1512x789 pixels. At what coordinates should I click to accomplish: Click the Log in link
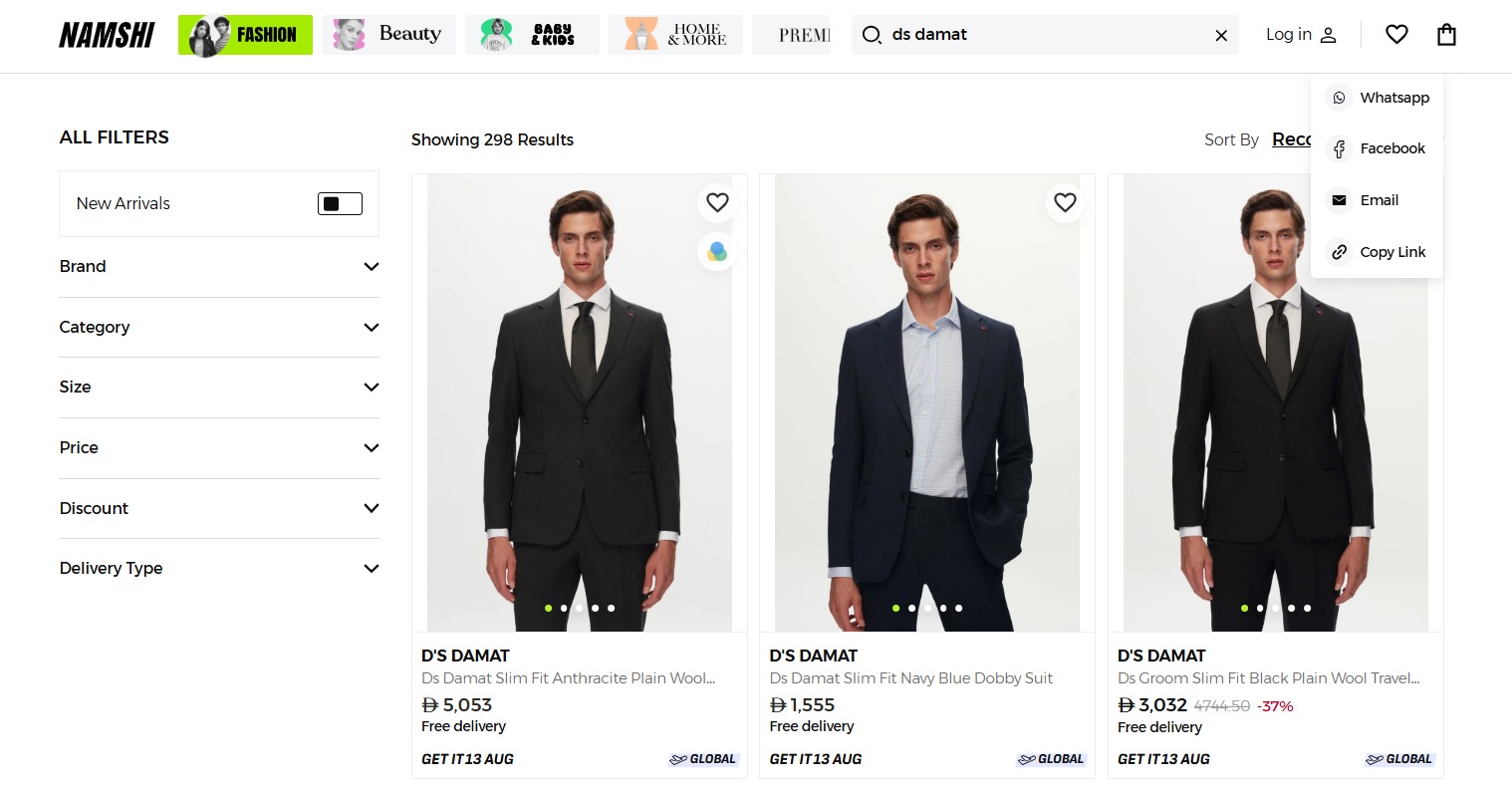click(1300, 35)
